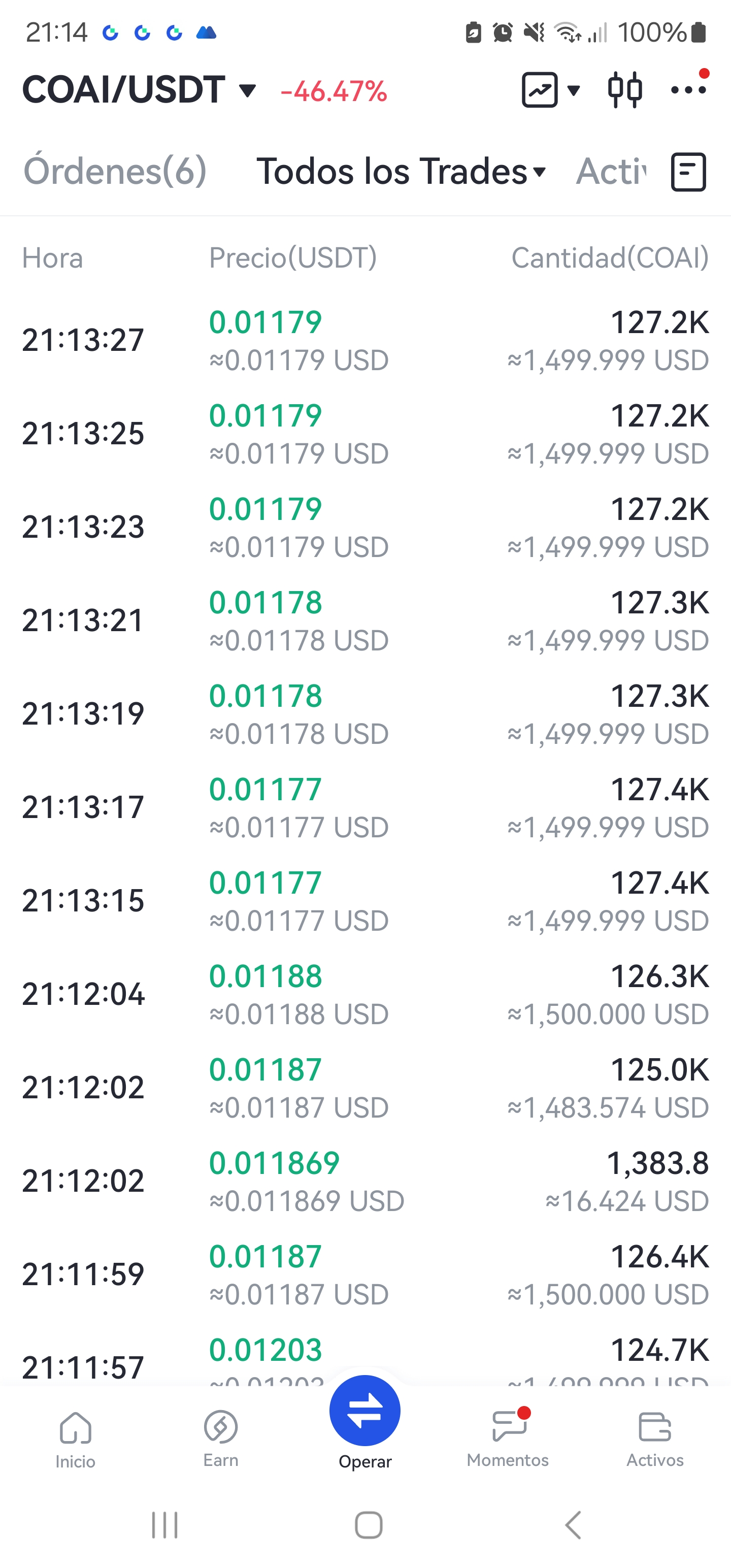Image resolution: width=731 pixels, height=1568 pixels.
Task: Tap the Precio(USDT) column header
Action: click(x=293, y=258)
